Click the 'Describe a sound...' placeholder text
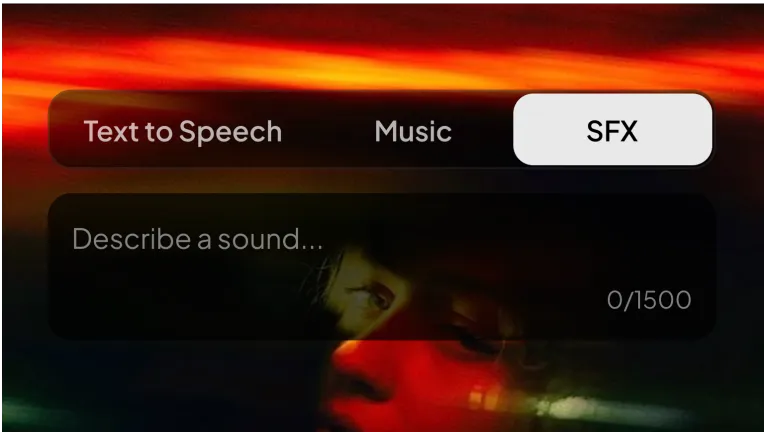 click(x=197, y=239)
